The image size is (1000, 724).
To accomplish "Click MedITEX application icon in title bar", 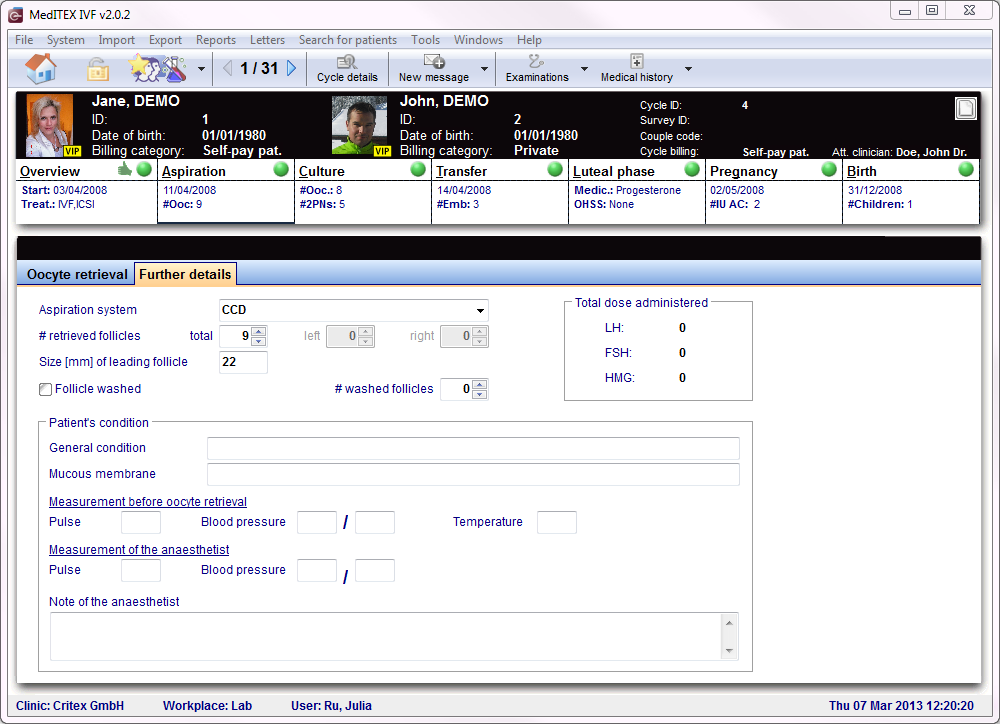I will click(15, 15).
